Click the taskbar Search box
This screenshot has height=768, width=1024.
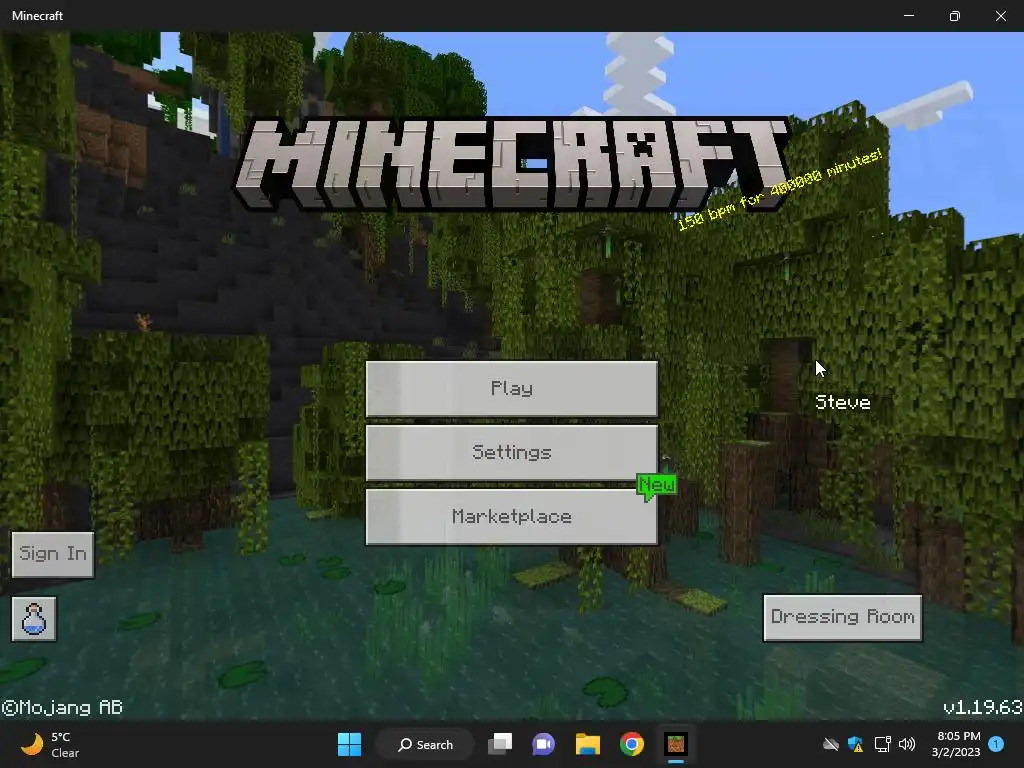point(425,744)
